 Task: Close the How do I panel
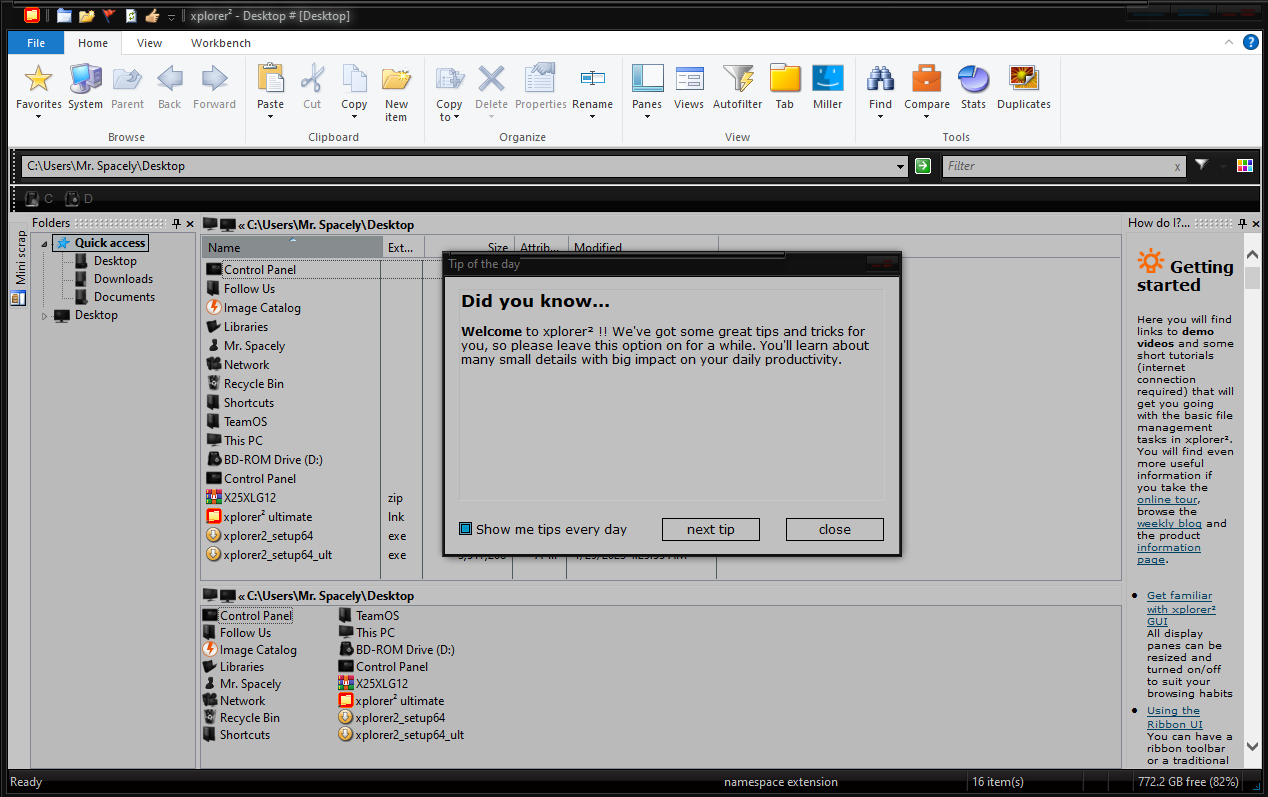[1254, 223]
